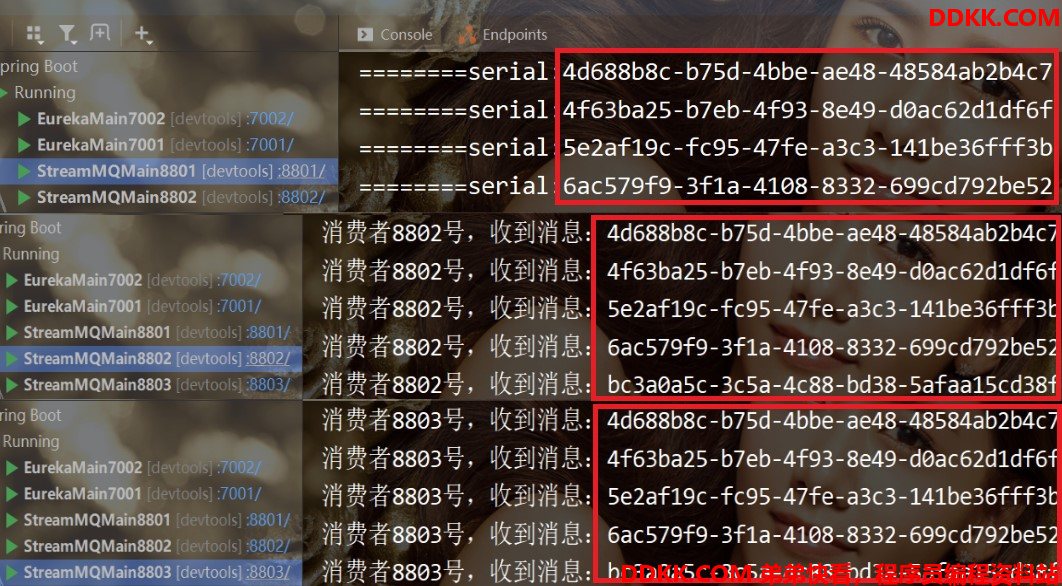Open the Group By grid icon menu
This screenshot has width=1062, height=586.
tap(35, 34)
